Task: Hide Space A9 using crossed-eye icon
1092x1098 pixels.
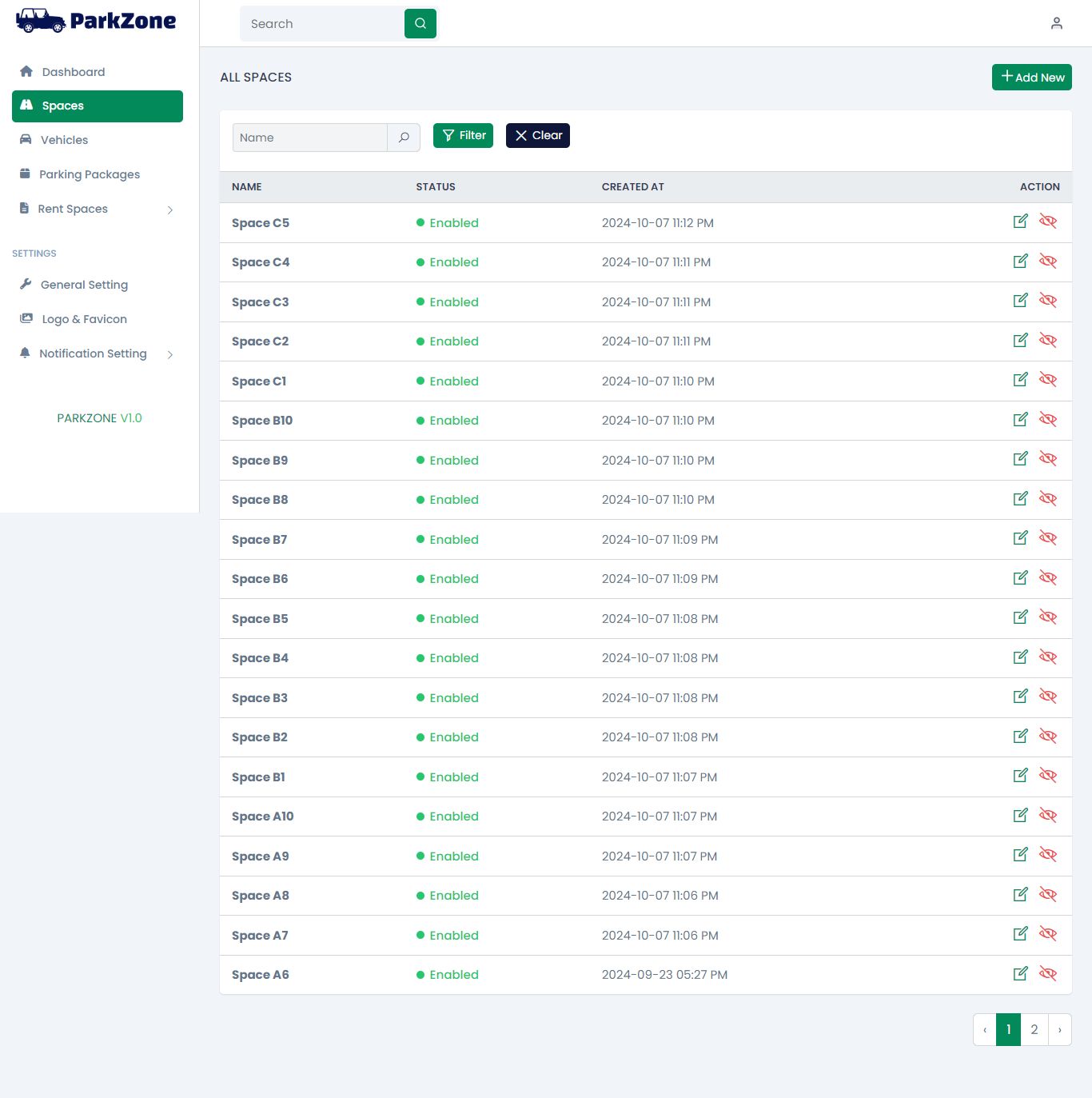Action: (1047, 855)
